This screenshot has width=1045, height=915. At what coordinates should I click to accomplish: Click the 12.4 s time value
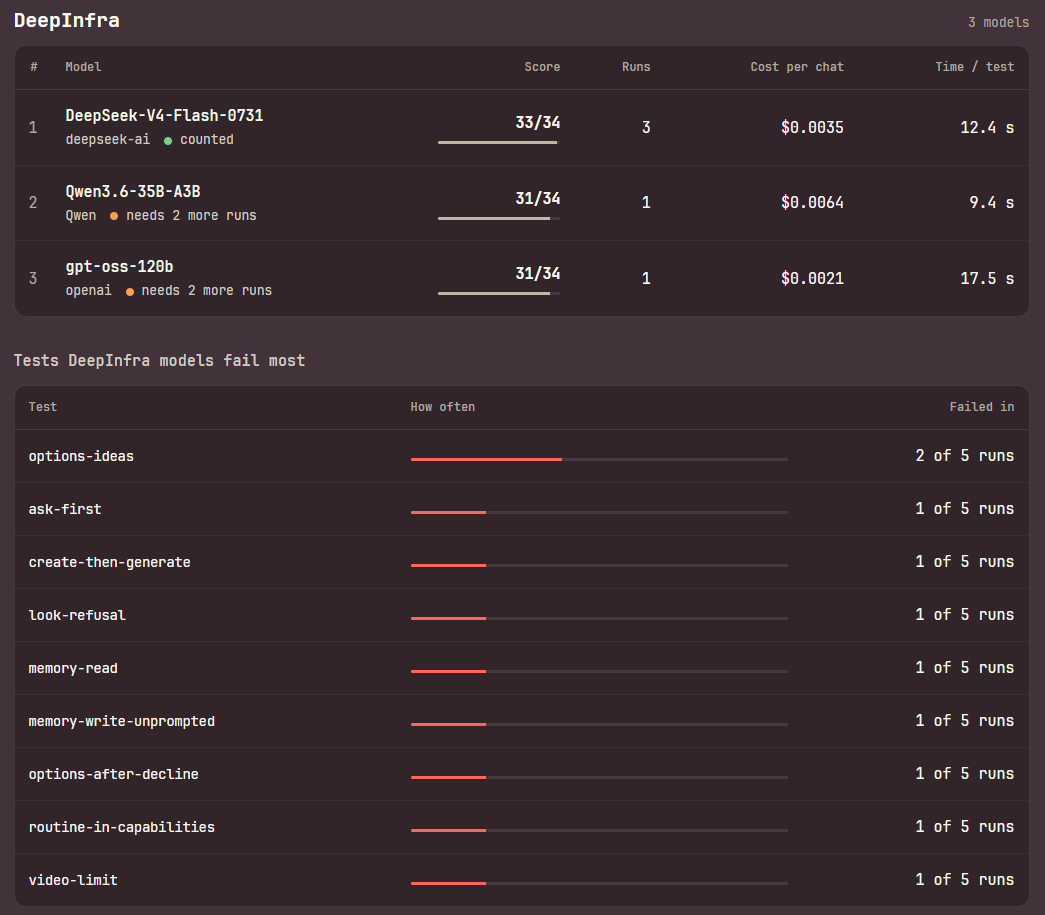987,127
